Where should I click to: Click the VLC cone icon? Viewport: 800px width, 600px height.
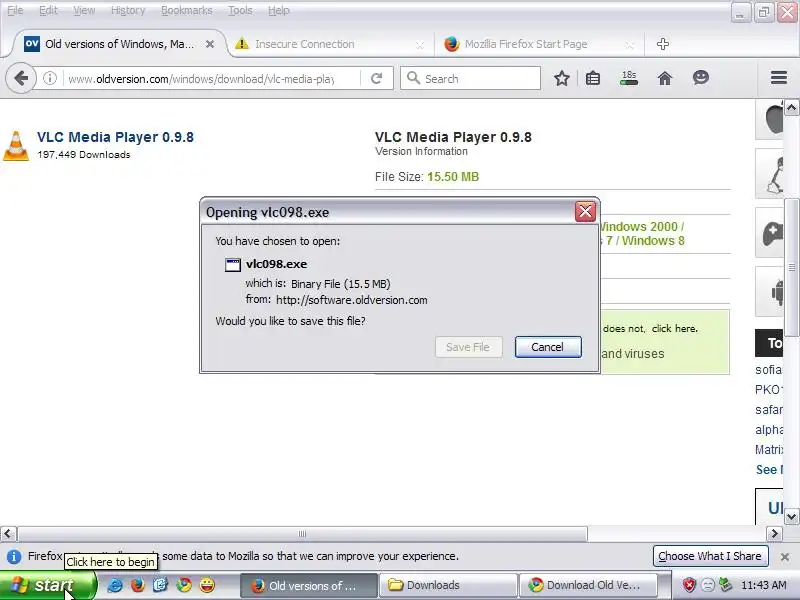pyautogui.click(x=16, y=146)
